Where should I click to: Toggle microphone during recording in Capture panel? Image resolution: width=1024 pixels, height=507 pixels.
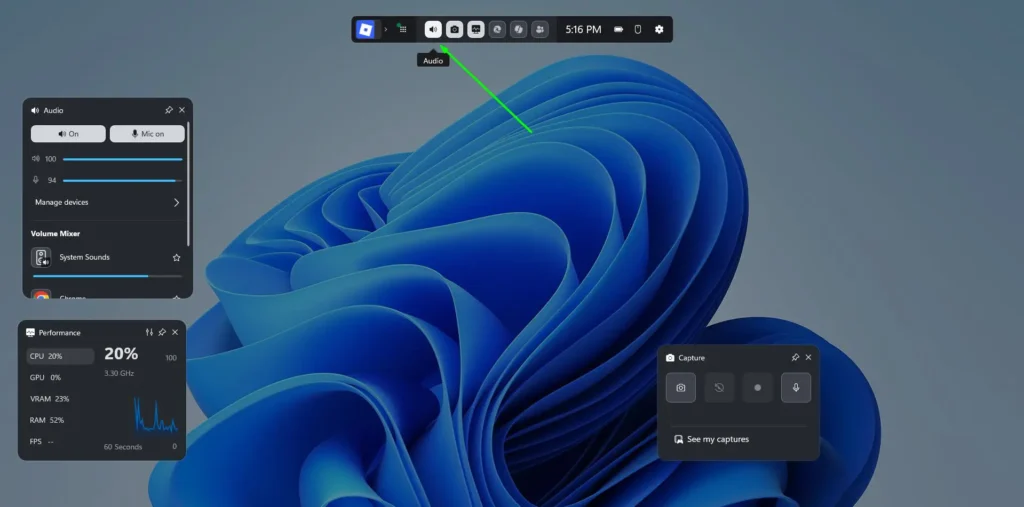[x=796, y=387]
